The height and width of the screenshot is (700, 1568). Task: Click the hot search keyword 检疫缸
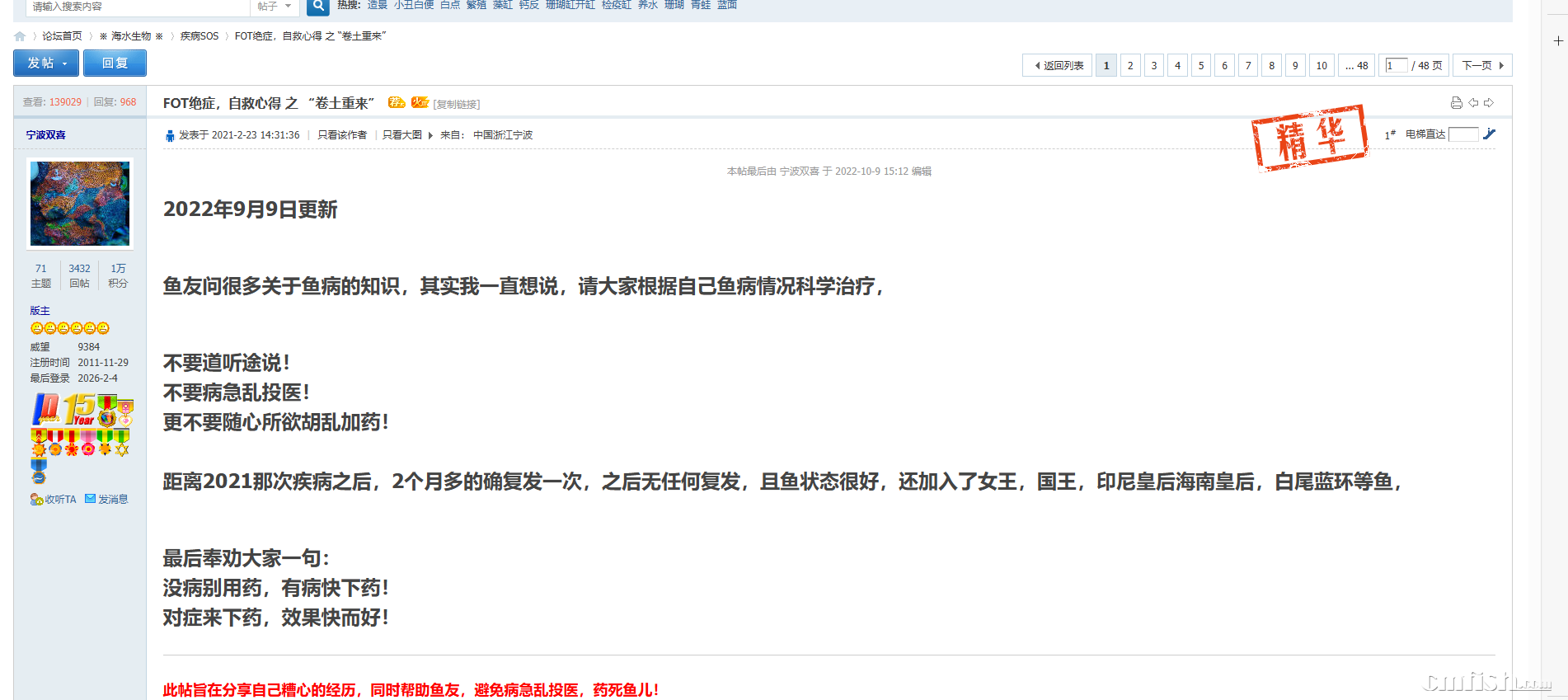[617, 5]
